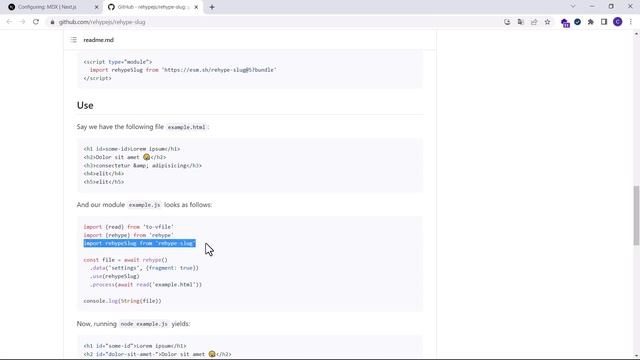The image size is (640, 360).
Task: Click the .use(rehypeSlug) code line
Action: 114,276
